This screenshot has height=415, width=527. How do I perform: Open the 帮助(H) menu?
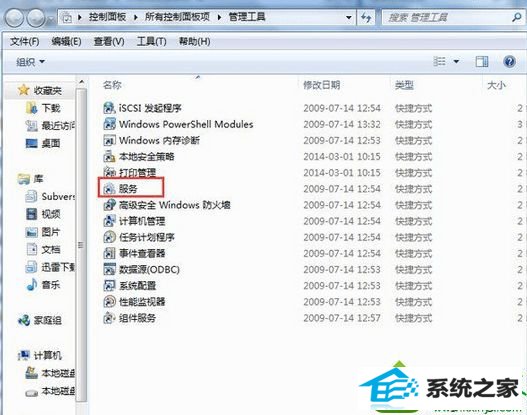tap(195, 41)
